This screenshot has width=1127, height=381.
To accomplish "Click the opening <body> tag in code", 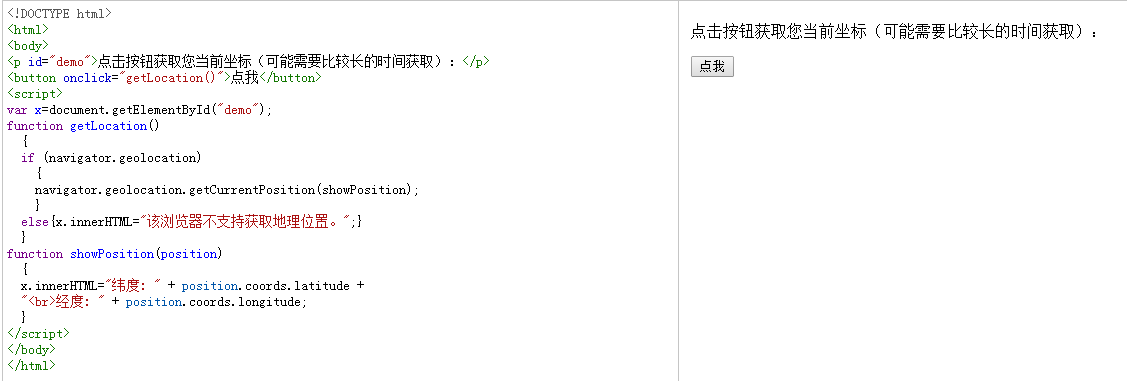I will click(27, 45).
